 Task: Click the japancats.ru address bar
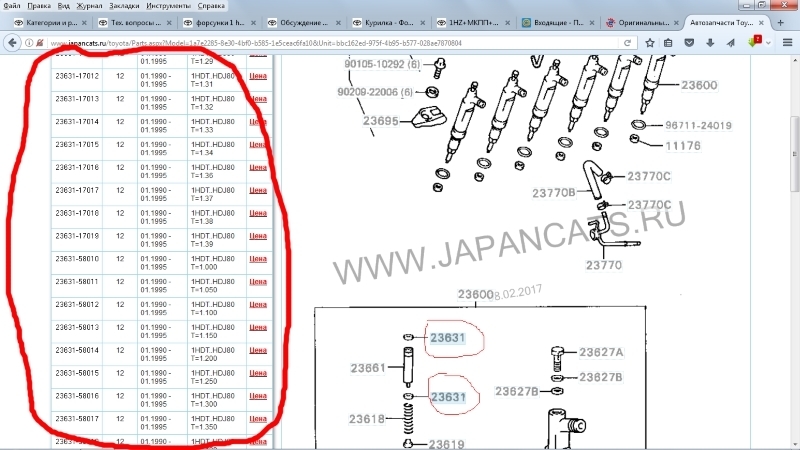point(334,43)
